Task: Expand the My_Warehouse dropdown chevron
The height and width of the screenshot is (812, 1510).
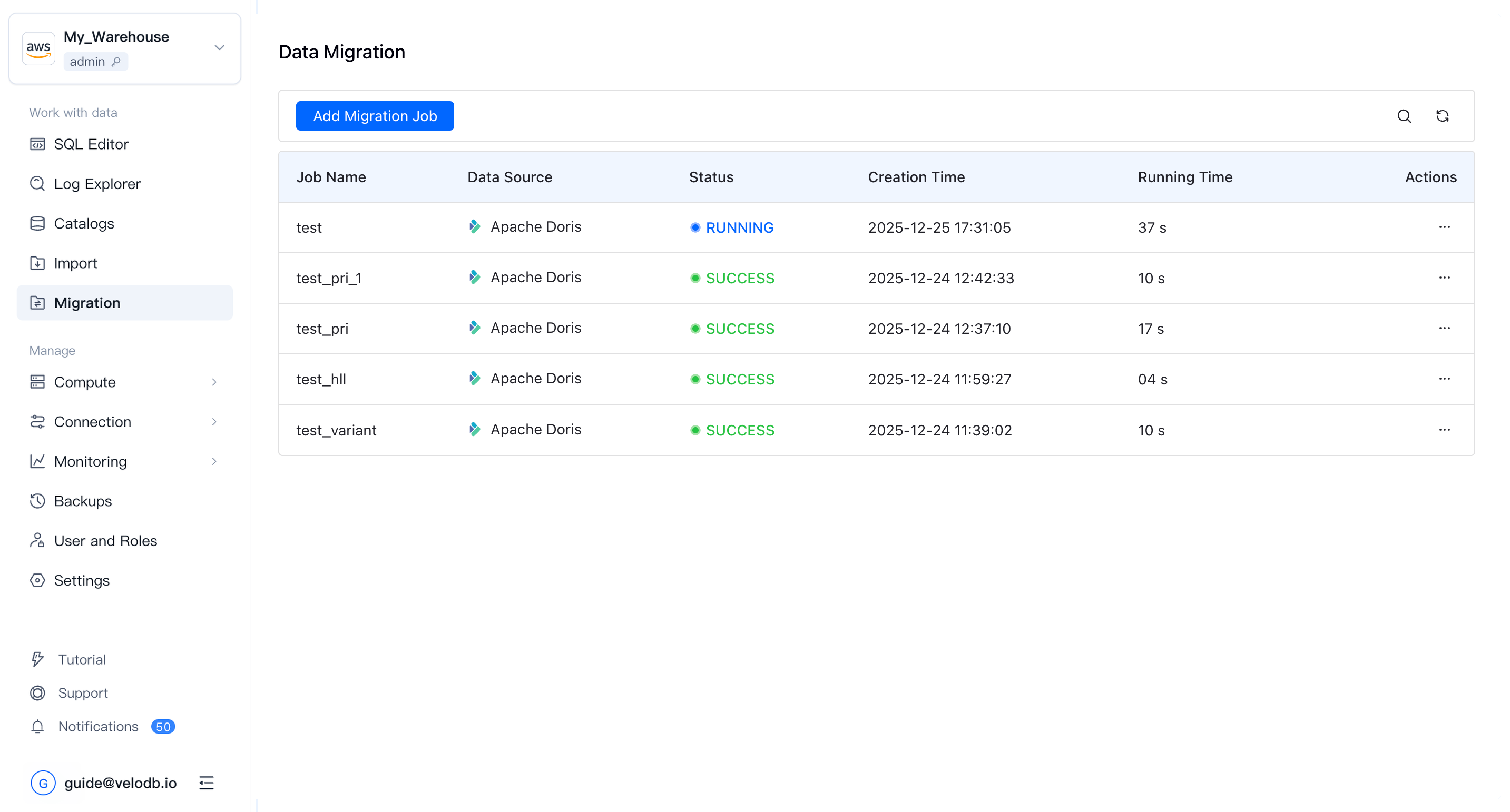Action: (219, 48)
